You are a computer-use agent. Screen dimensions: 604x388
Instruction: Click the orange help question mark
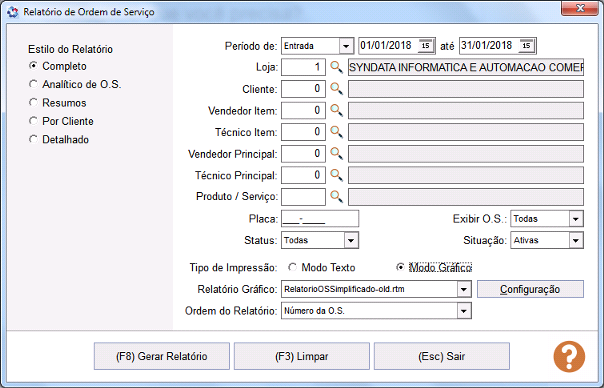tap(569, 356)
